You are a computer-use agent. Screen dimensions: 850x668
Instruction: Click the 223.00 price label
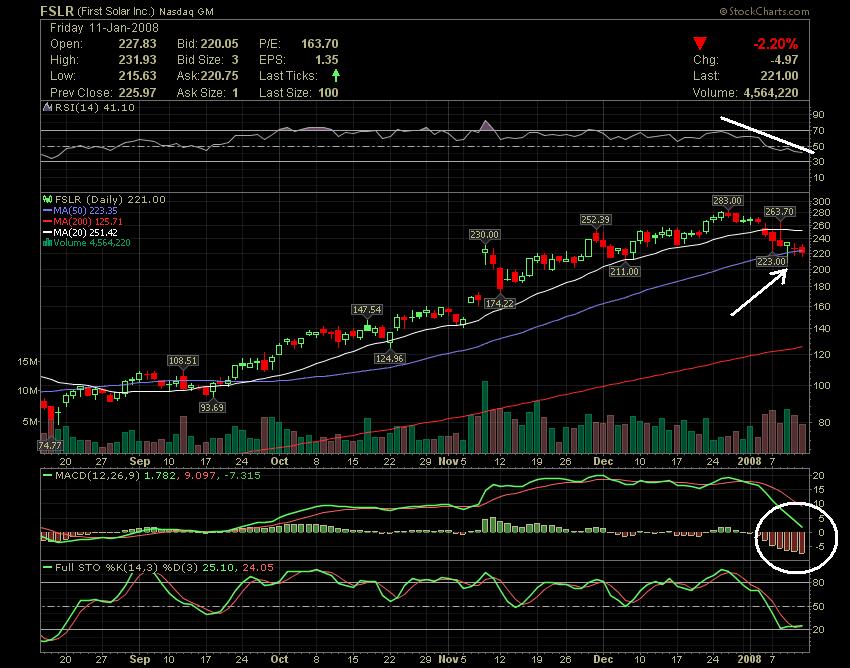pyautogui.click(x=771, y=261)
